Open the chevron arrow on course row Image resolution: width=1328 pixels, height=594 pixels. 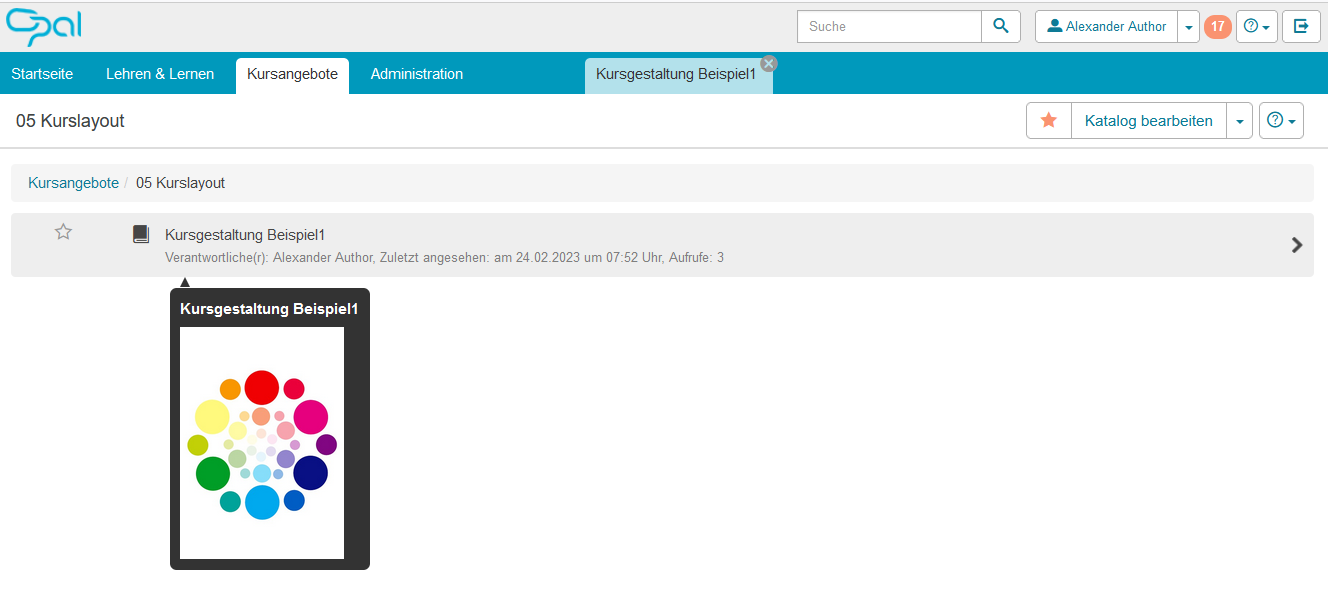click(x=1297, y=245)
